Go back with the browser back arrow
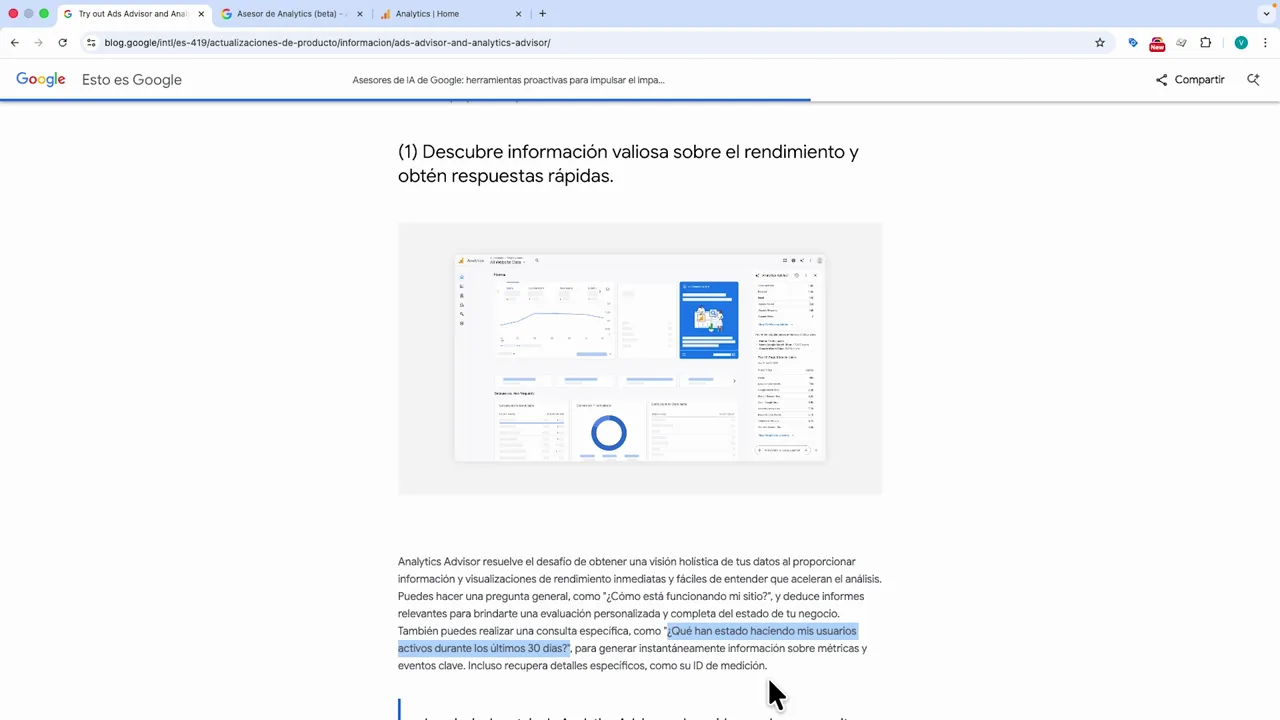 (14, 43)
